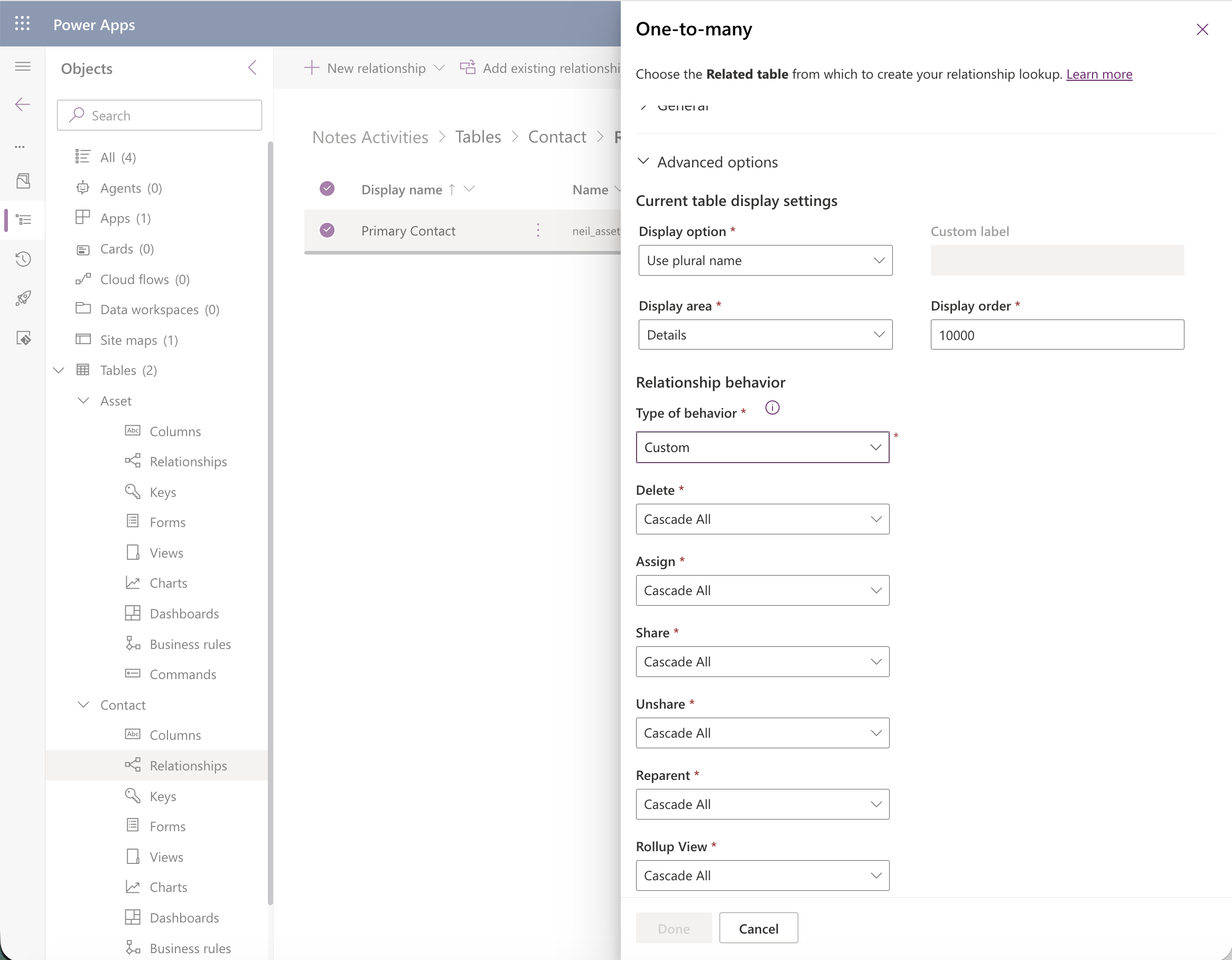Open the Reparent behavior dropdown

762,804
